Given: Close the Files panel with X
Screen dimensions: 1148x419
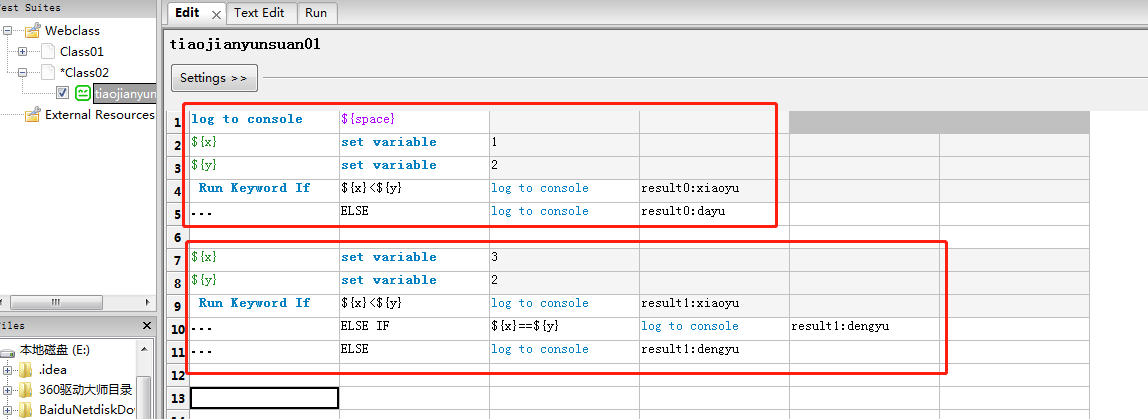Looking at the screenshot, I should [x=146, y=326].
